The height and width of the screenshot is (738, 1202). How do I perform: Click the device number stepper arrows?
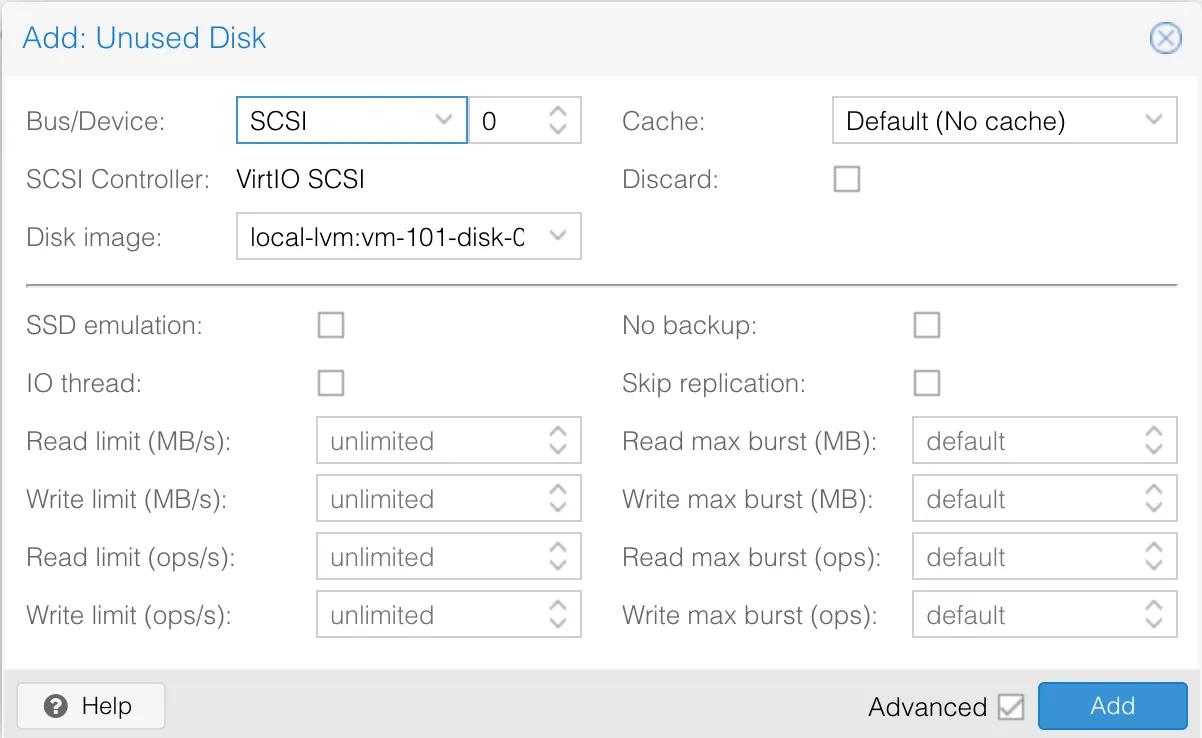pyautogui.click(x=558, y=121)
